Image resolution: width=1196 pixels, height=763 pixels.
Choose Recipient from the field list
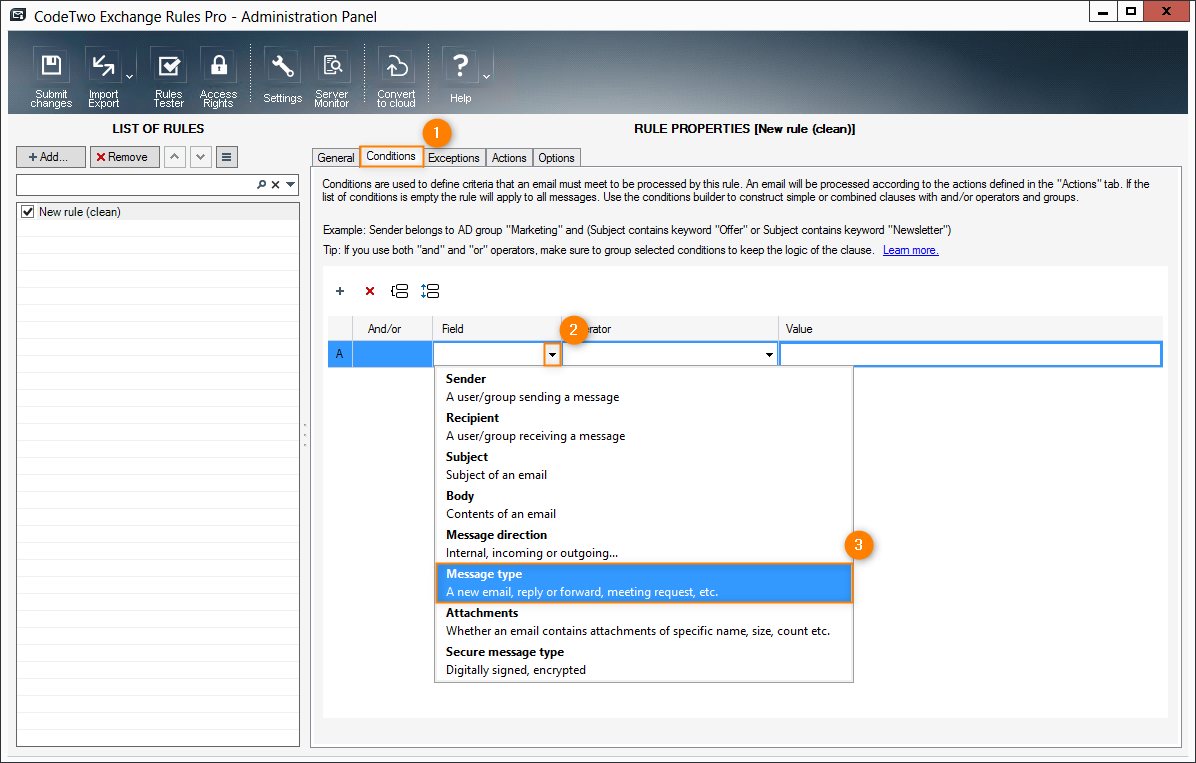643,427
